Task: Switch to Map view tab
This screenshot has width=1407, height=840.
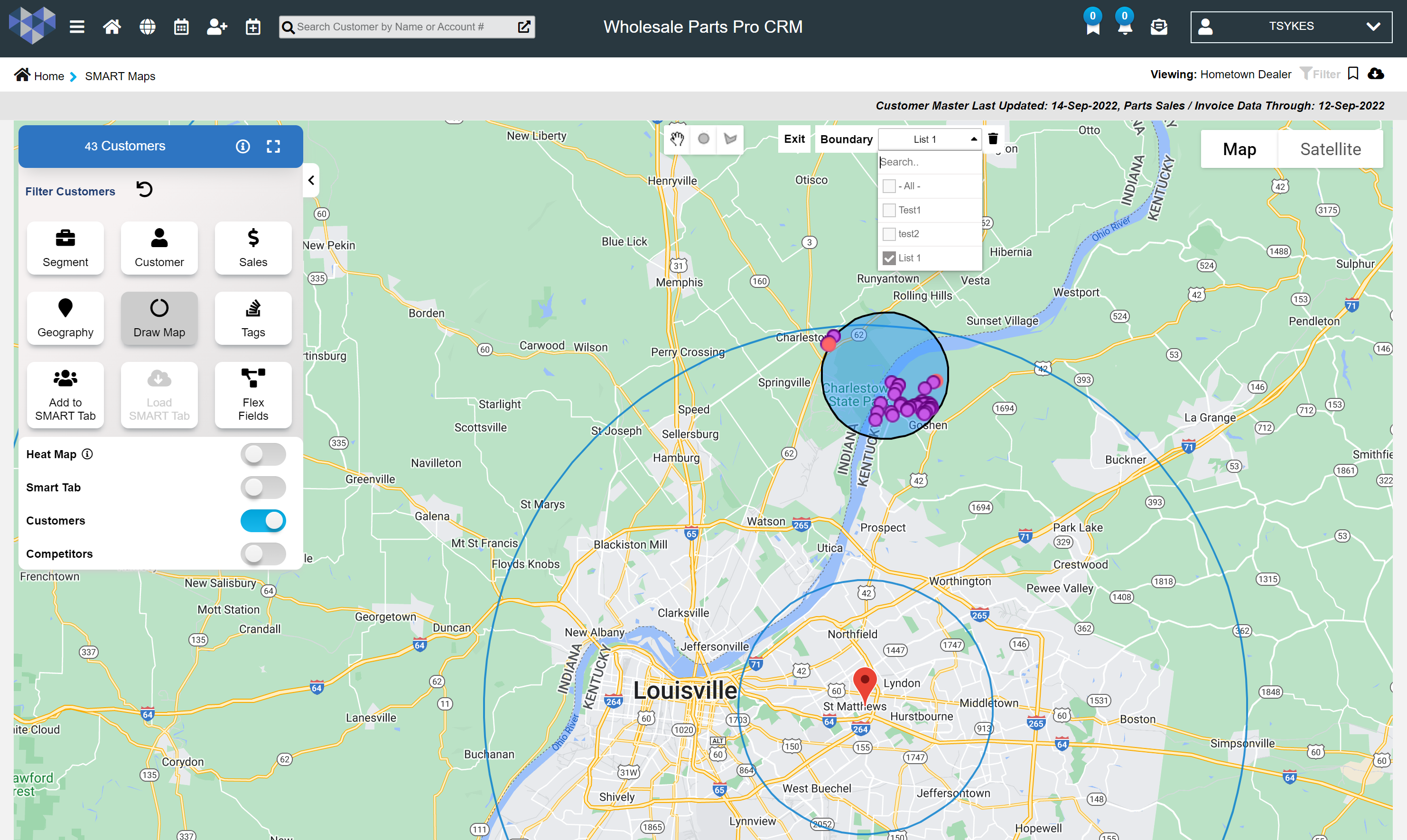Action: coord(1239,149)
